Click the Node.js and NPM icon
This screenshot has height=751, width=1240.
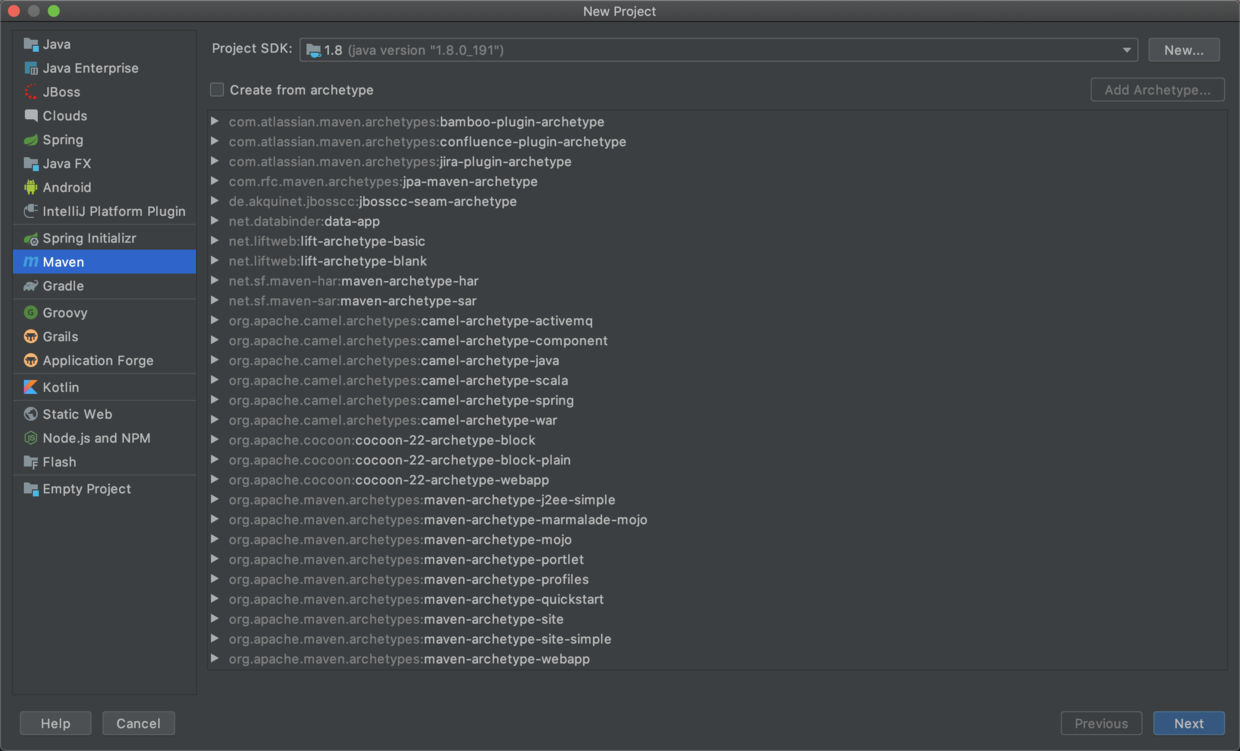click(31, 438)
